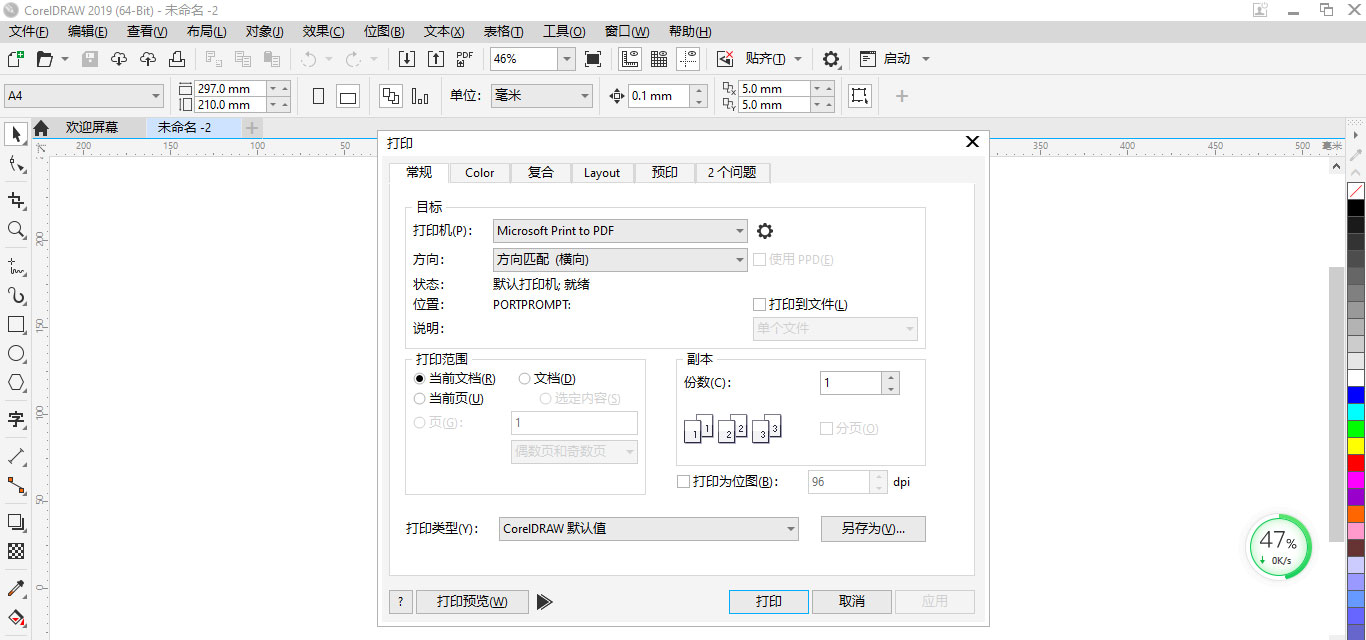Expand the 方向 orientation dropdown

pyautogui.click(x=740, y=258)
